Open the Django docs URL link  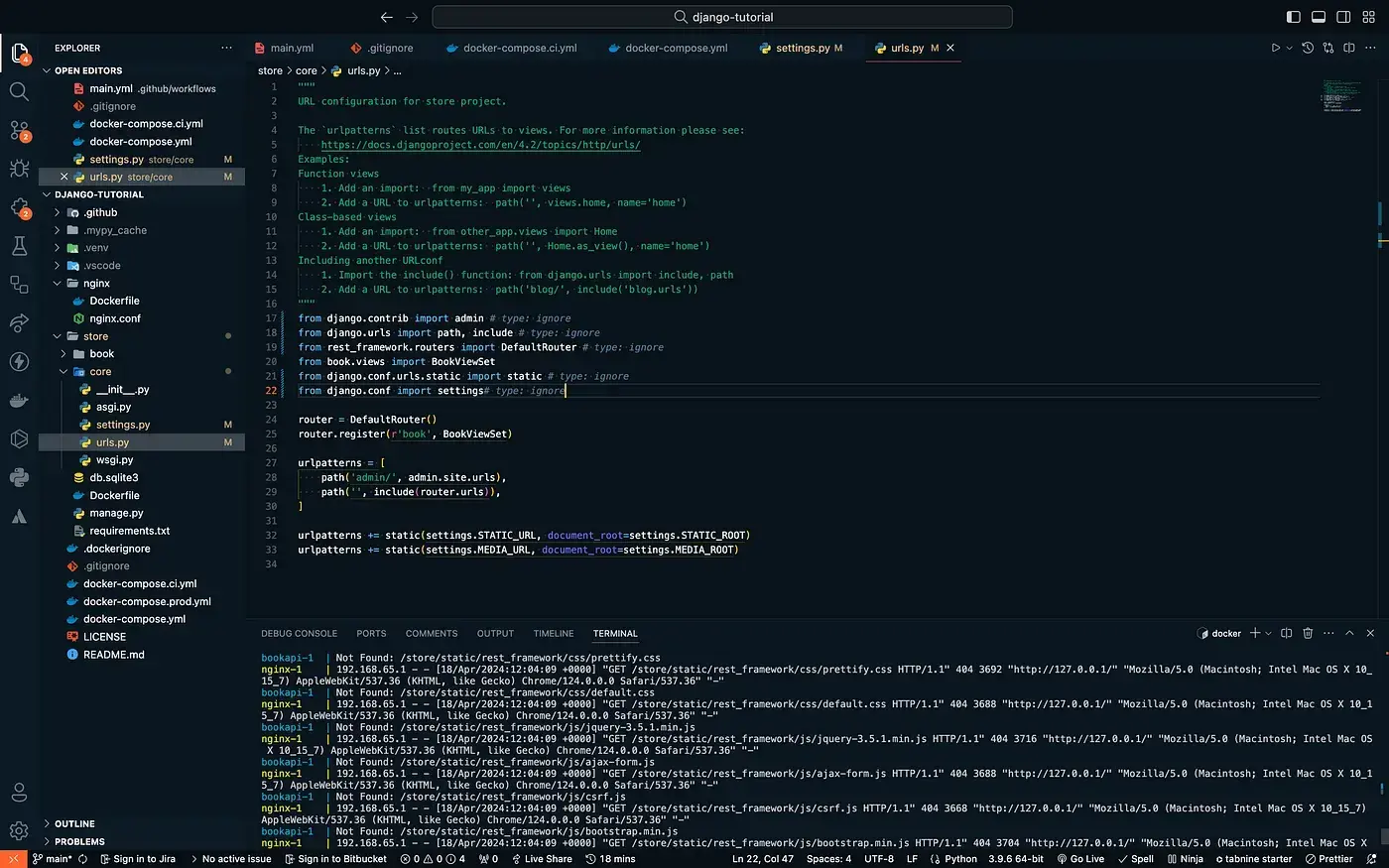(480, 145)
